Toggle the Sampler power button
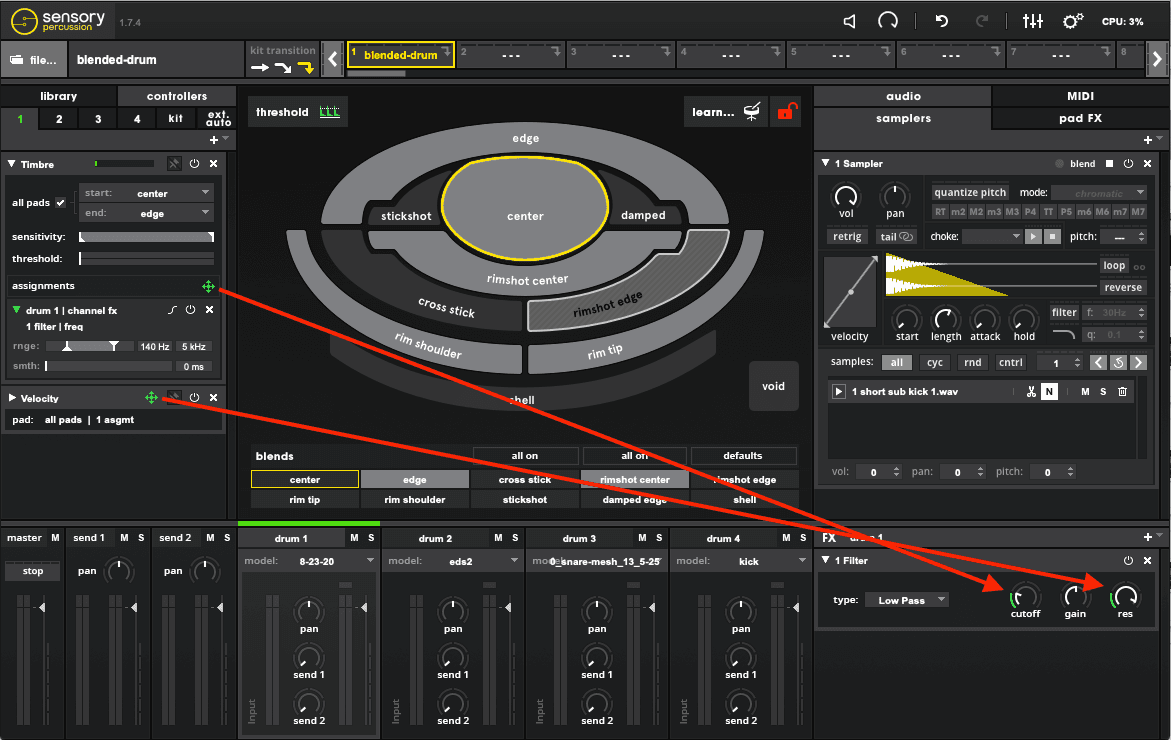Screen dimensions: 1171x740 (1129, 163)
